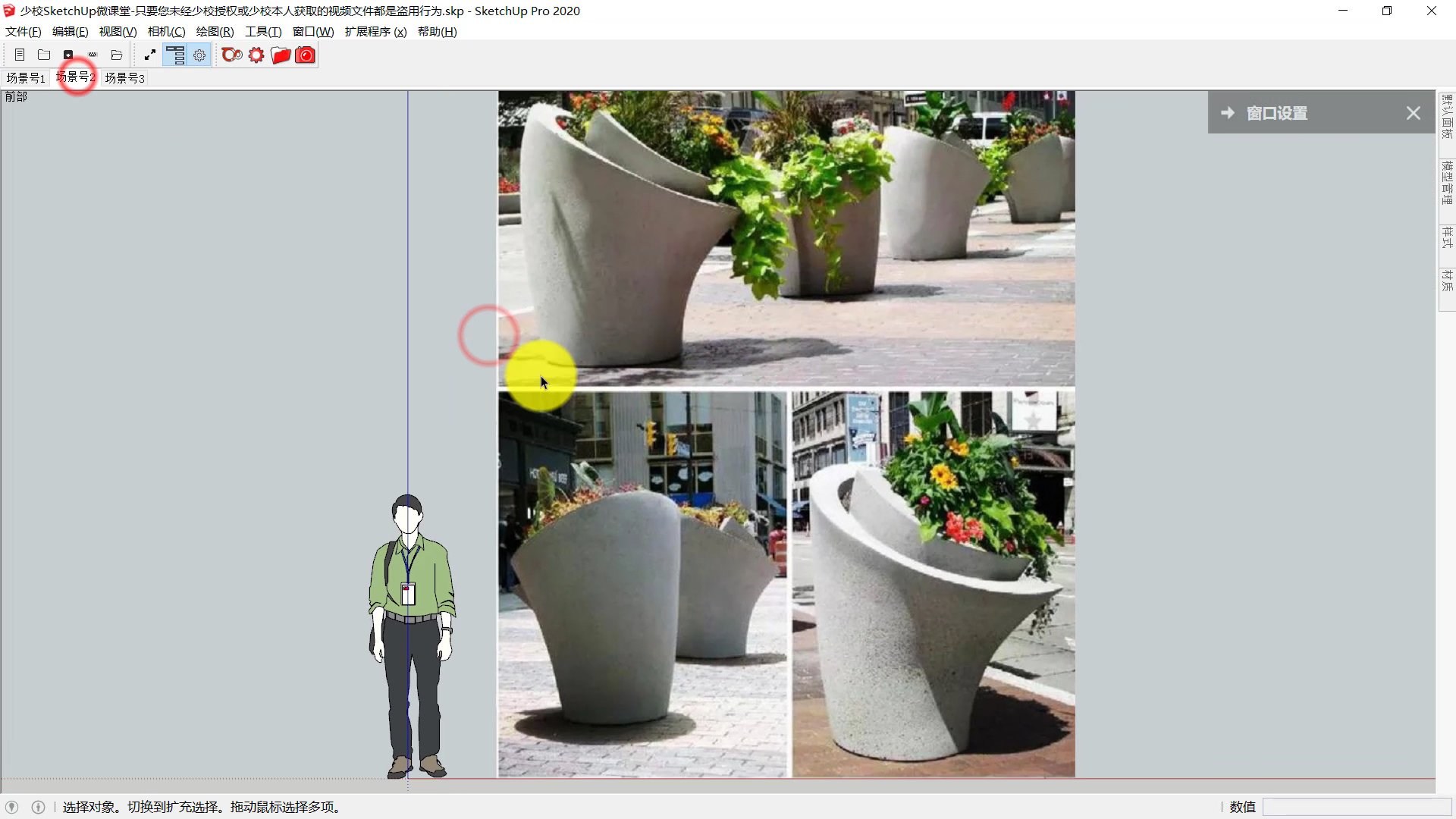The height and width of the screenshot is (819, 1456).
Task: Switch to scene tab 场景号1
Action: click(x=26, y=78)
